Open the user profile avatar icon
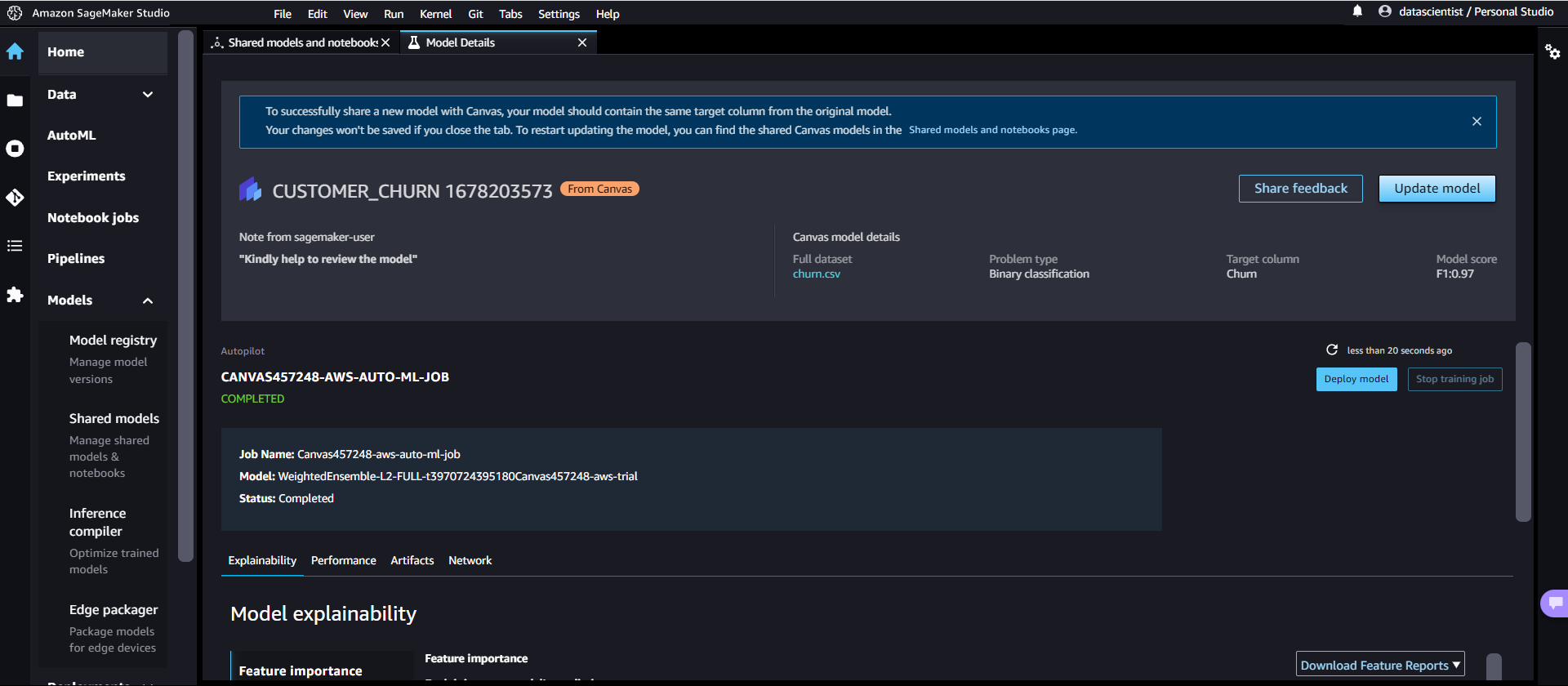The image size is (1568, 686). pos(1385,11)
